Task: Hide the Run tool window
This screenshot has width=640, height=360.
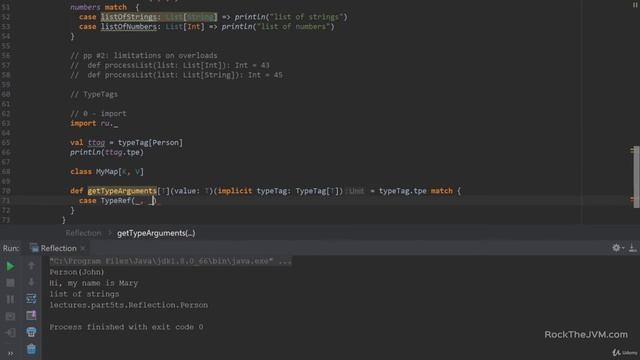Action: (633, 248)
